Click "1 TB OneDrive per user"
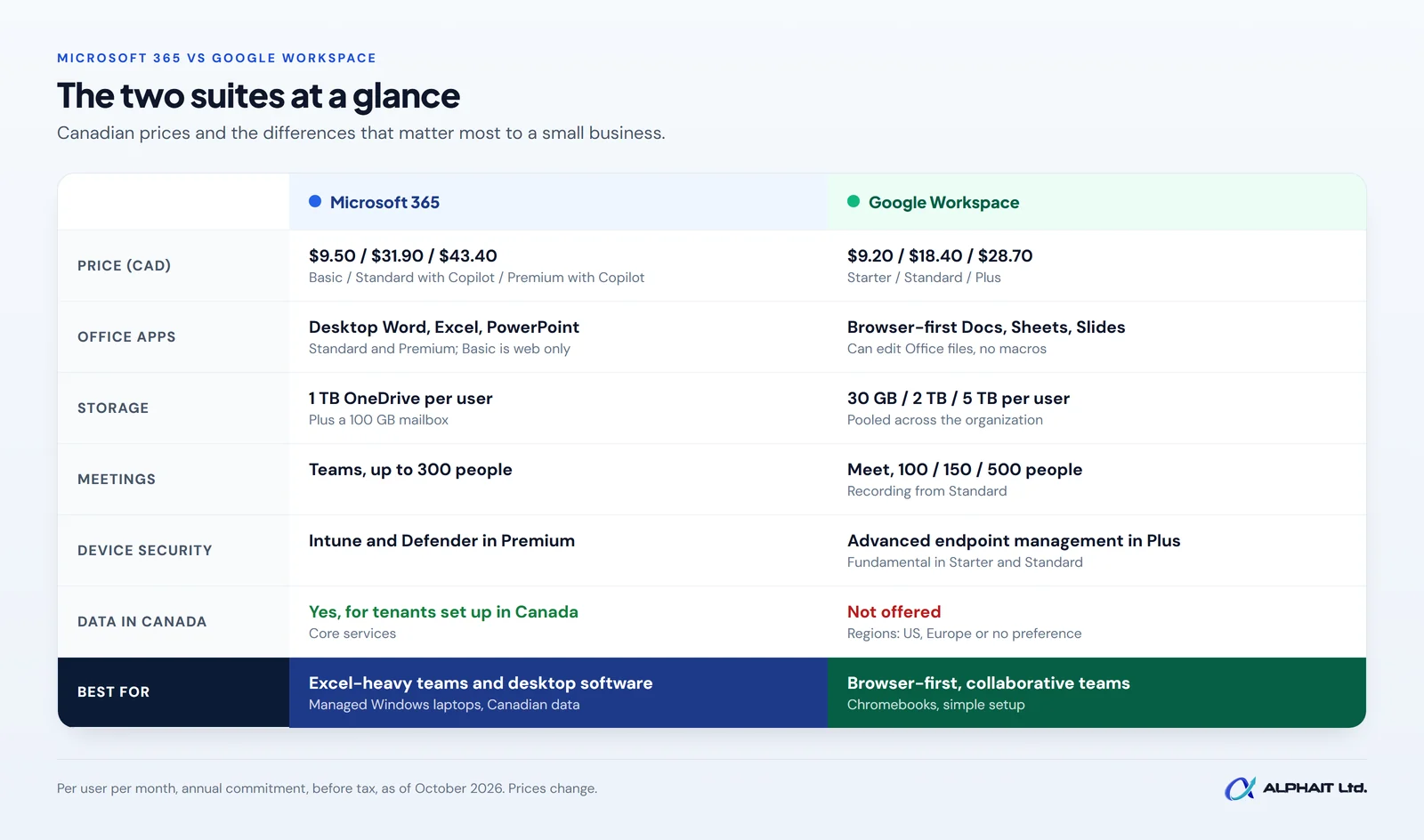This screenshot has height=840, width=1424. click(400, 398)
